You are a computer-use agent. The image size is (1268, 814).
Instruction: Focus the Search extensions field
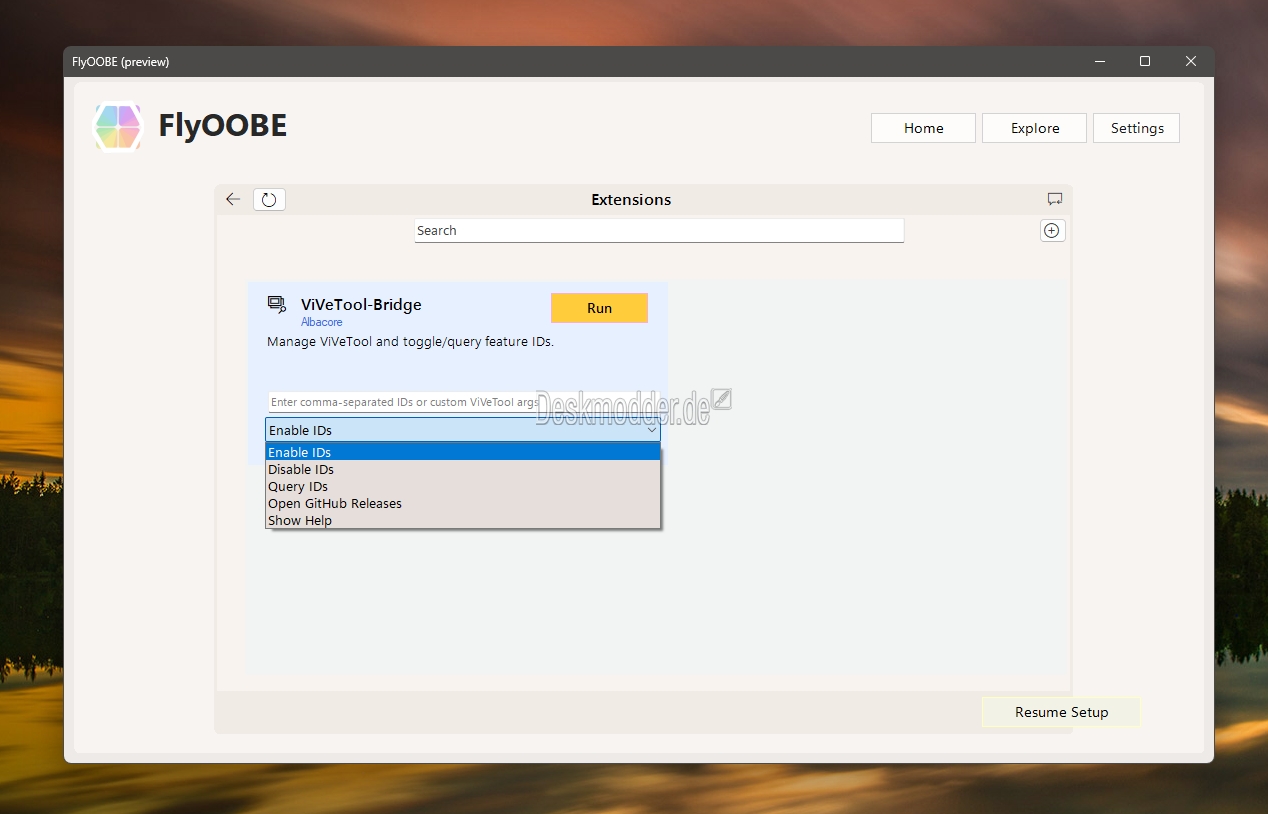click(x=658, y=230)
